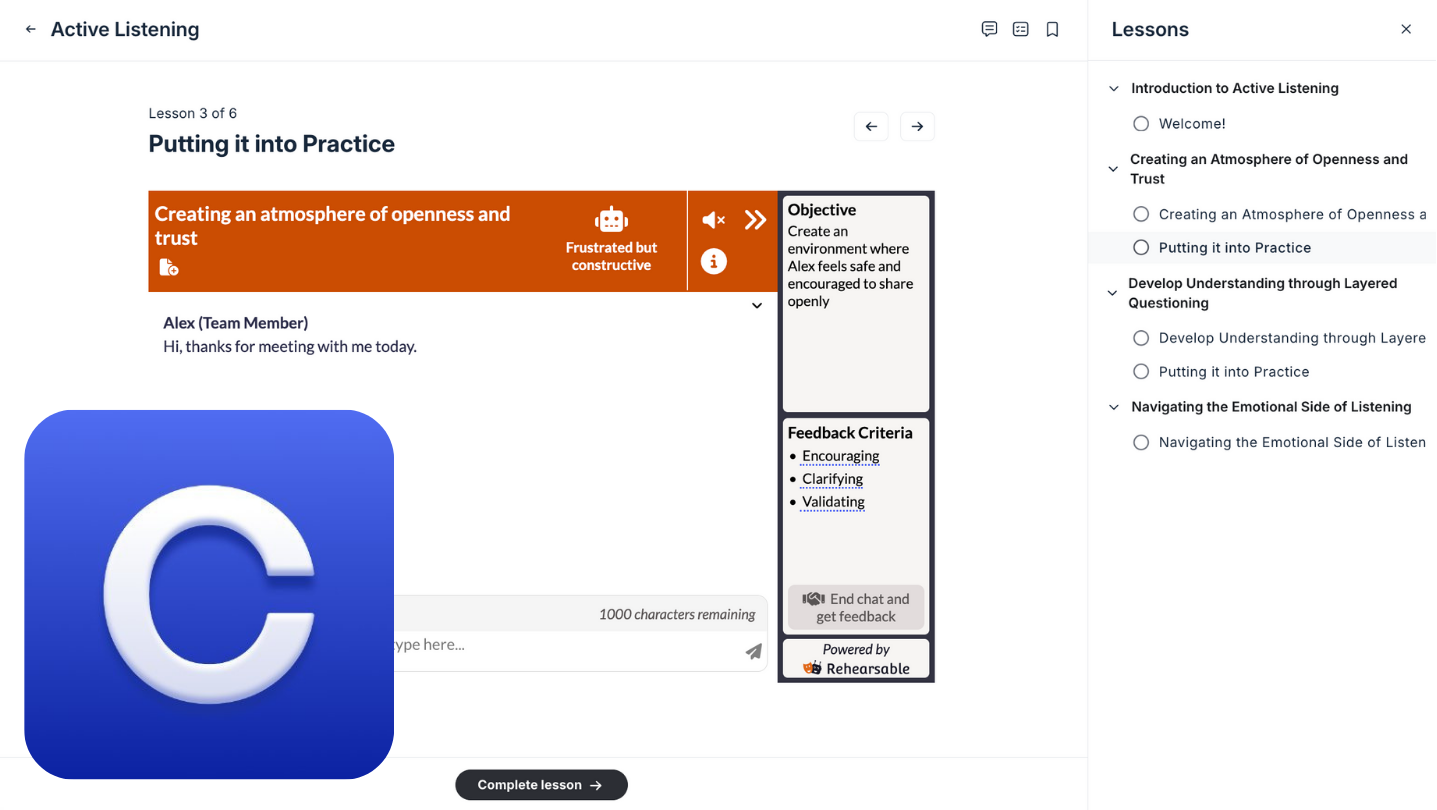
Task: Send message with paper plane icon
Action: click(753, 652)
